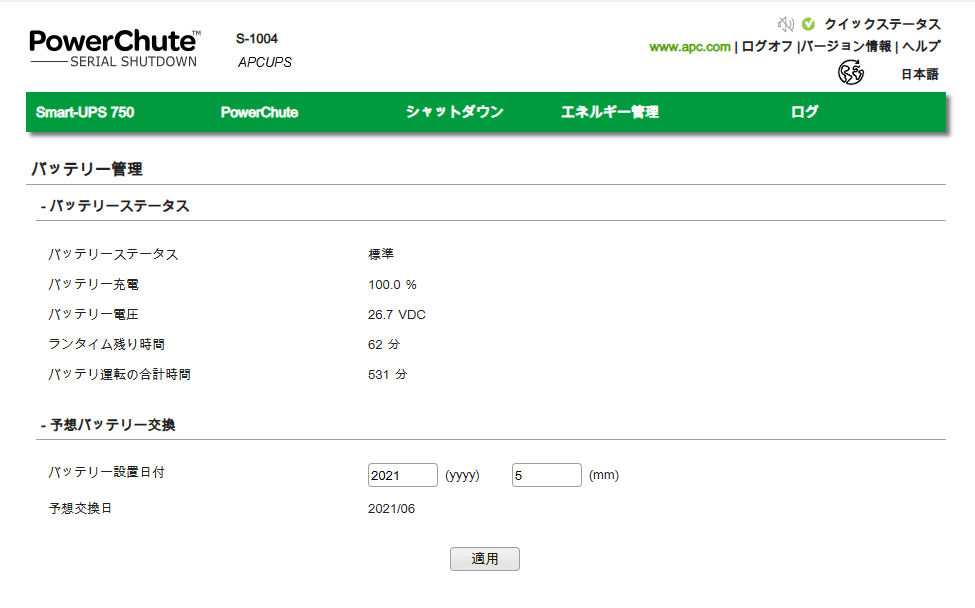The height and width of the screenshot is (608, 975).
Task: Click ログオフ to log off
Action: 767,47
